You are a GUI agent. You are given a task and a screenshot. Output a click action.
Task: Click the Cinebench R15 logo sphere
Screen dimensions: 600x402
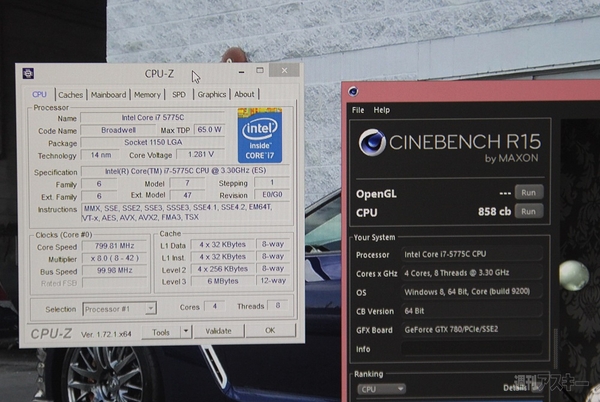[x=372, y=142]
